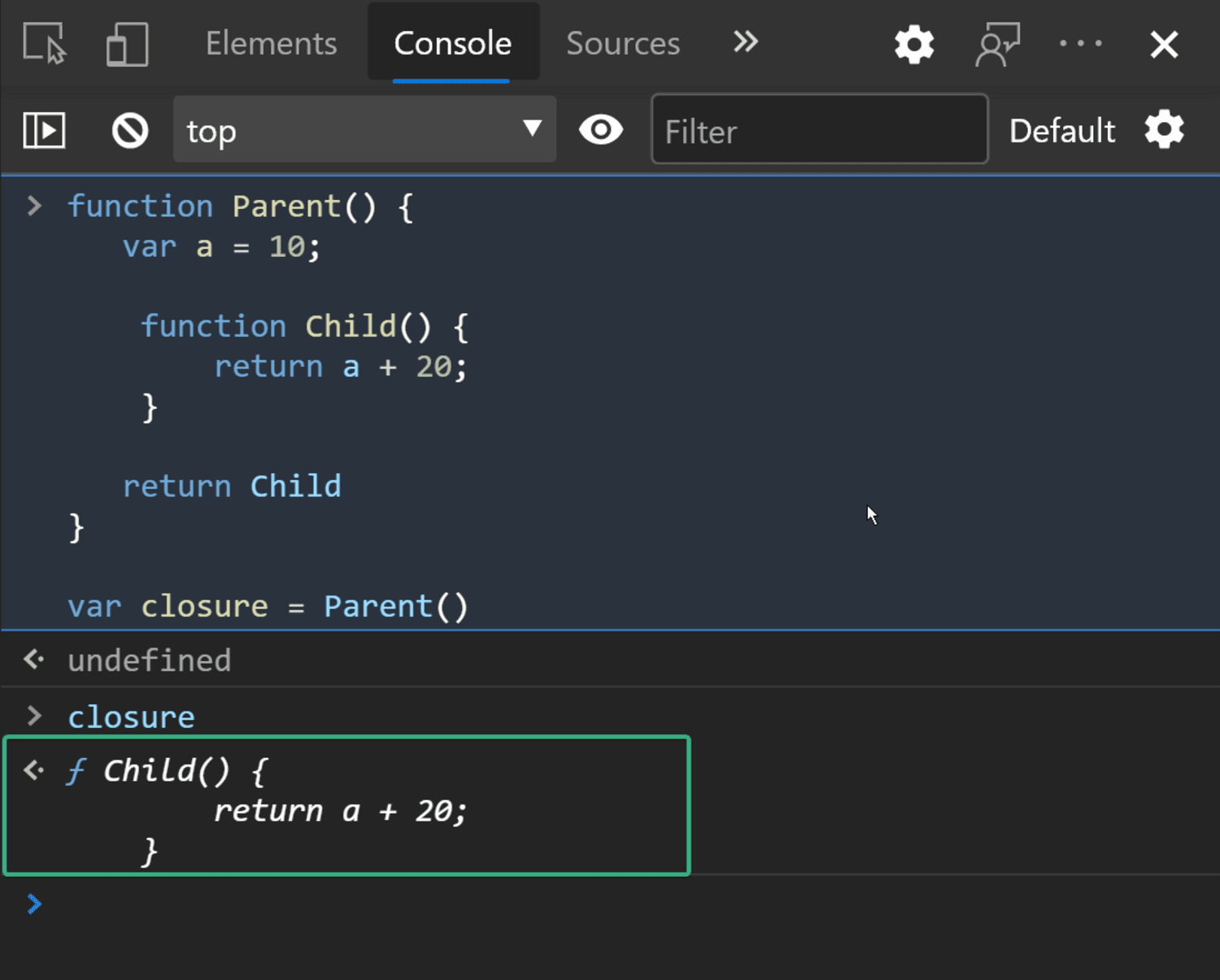The image size is (1220, 980).
Task: Switch to the Sources tab
Action: pyautogui.click(x=623, y=43)
